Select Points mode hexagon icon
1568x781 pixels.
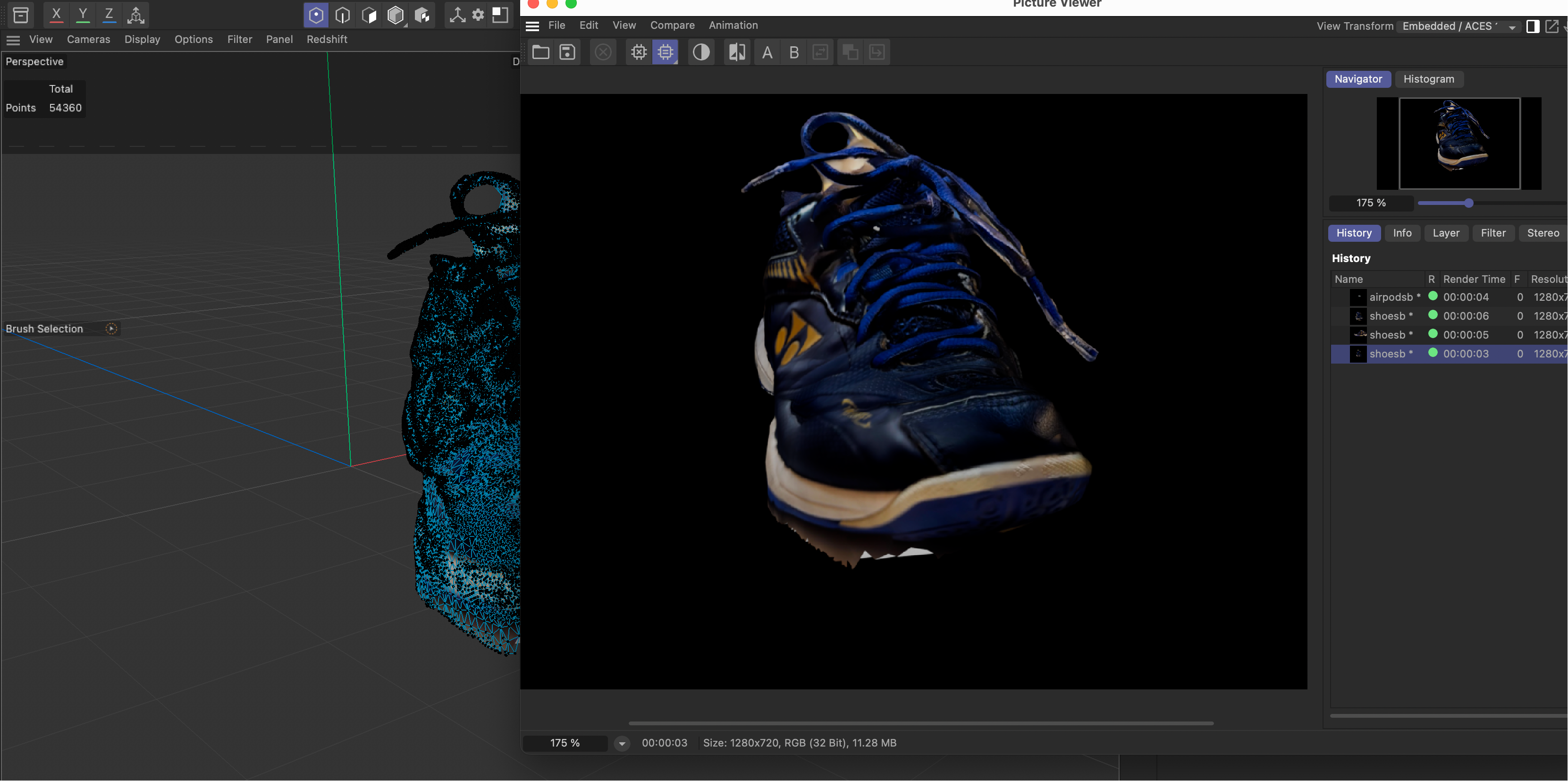click(316, 15)
